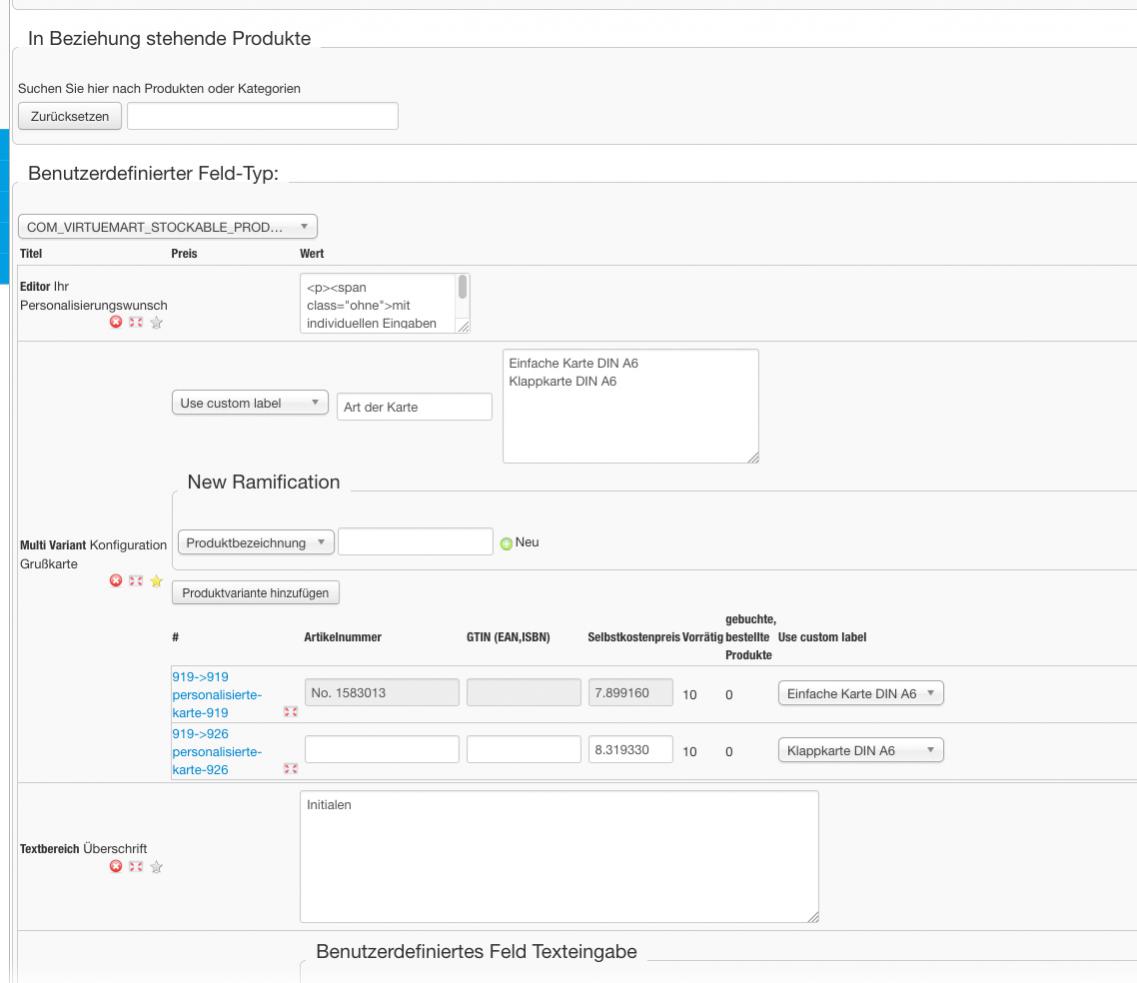Expand the Klappkarte DIN A6 variant dropdown
Screen dimensions: 1137x983
click(859, 751)
